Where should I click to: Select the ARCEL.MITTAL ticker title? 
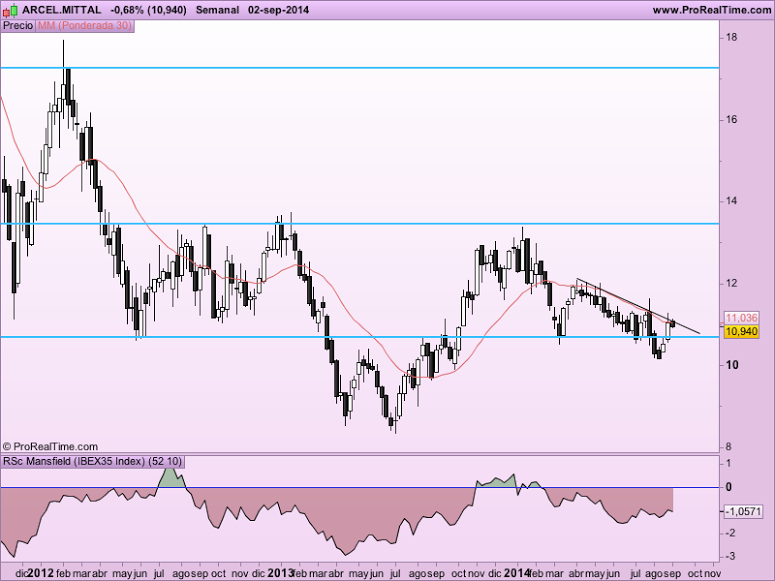point(62,10)
